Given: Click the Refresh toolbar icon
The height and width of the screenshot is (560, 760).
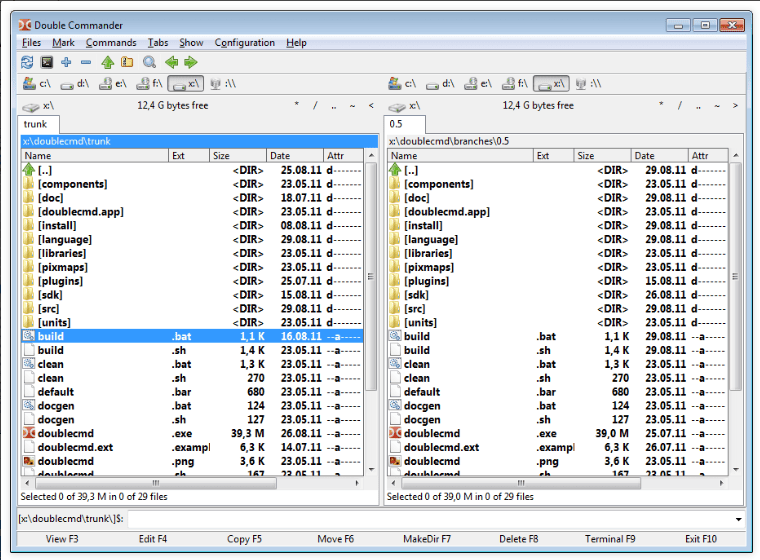Looking at the screenshot, I should 27,62.
